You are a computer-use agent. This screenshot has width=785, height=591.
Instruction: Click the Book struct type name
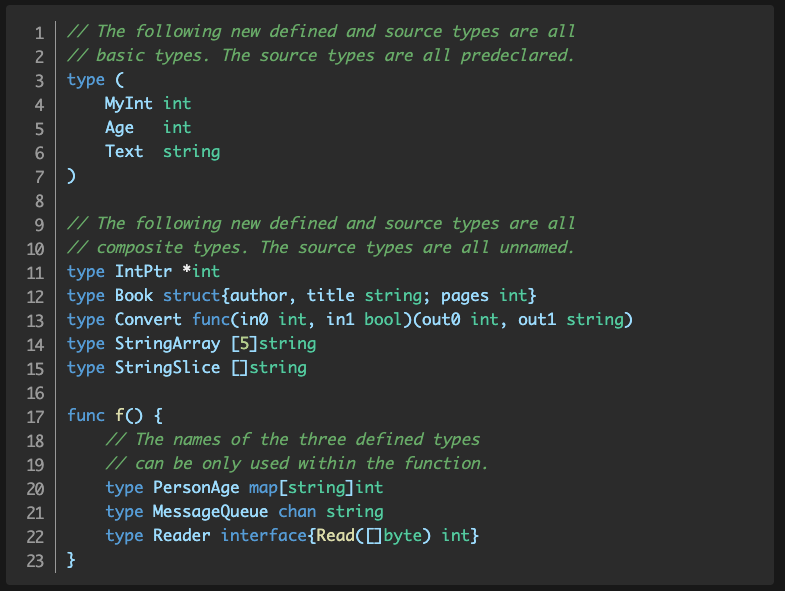(134, 296)
